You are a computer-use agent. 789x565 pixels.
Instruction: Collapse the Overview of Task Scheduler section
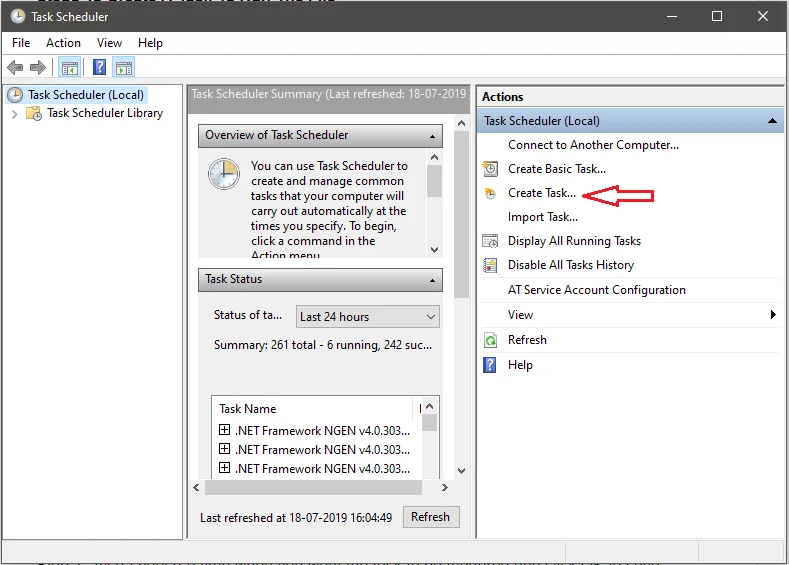[433, 136]
